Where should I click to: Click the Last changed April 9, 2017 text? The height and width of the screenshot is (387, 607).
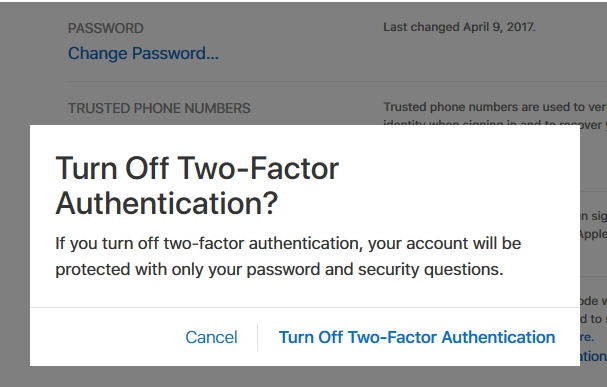point(460,27)
